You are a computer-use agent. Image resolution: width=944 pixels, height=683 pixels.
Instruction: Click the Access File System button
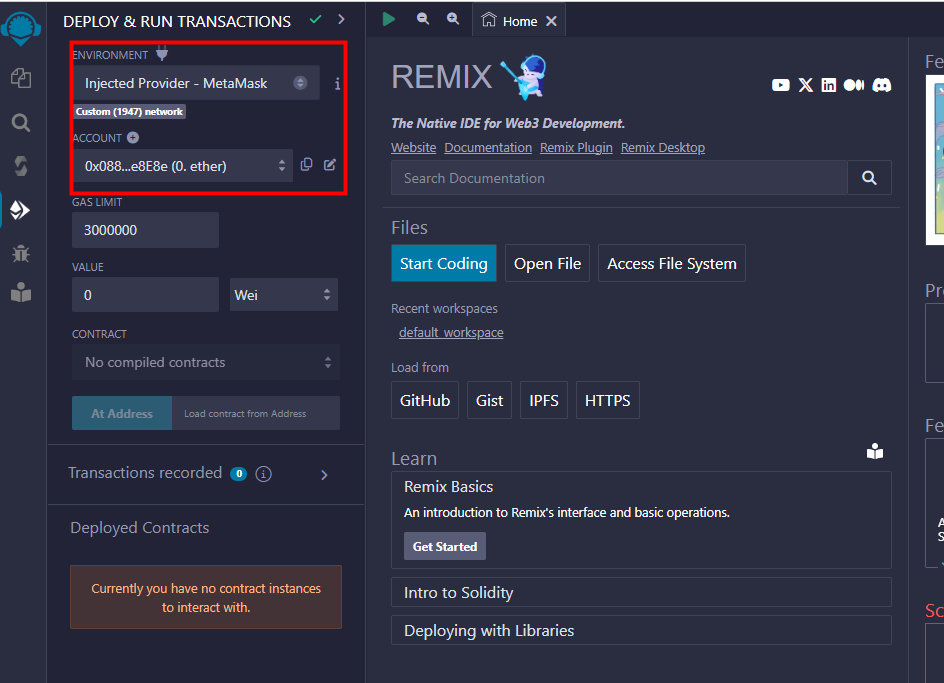click(672, 263)
